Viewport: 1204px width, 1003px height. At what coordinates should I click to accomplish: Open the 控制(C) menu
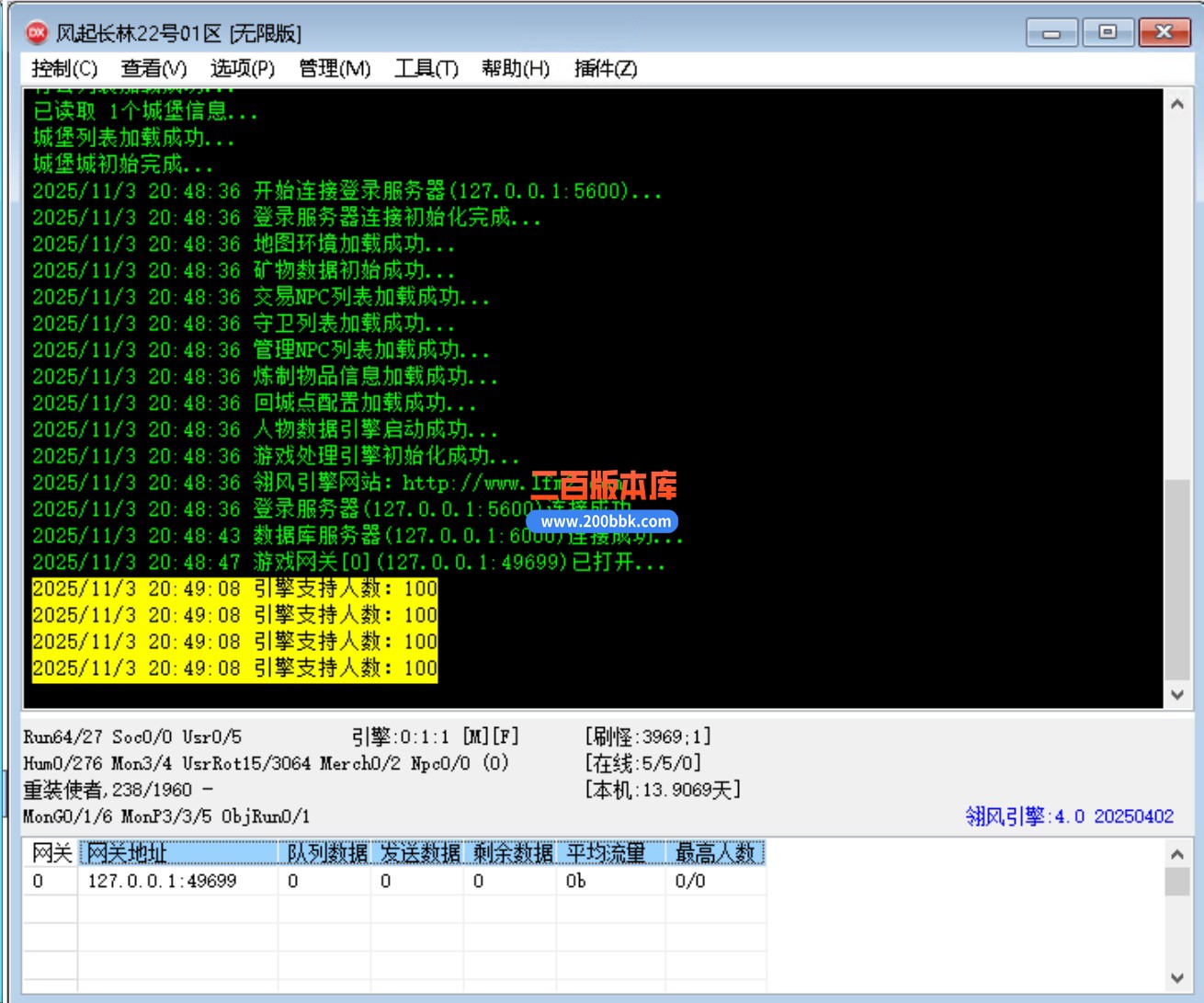click(x=64, y=69)
